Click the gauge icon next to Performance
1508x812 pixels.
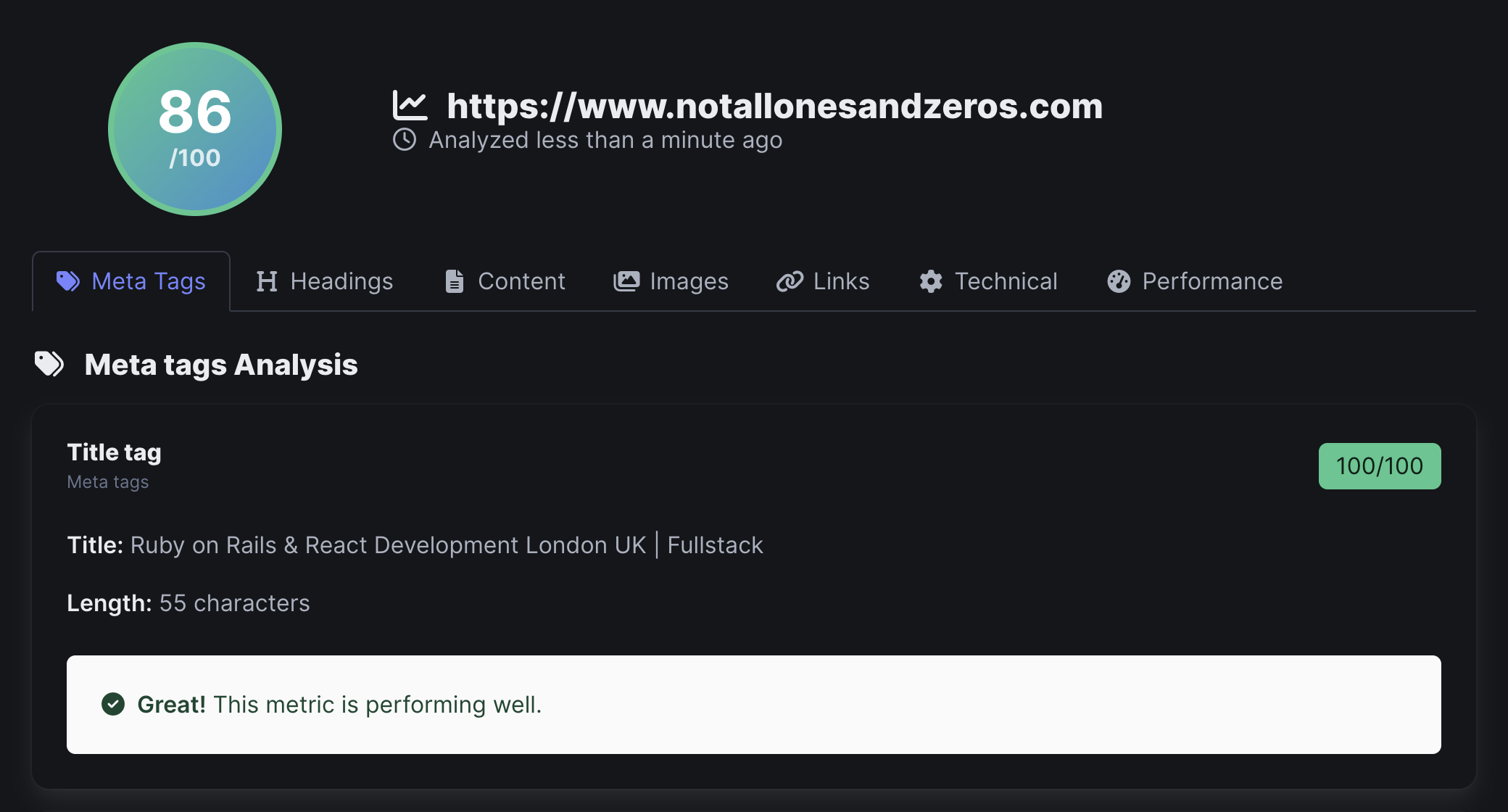pos(1118,281)
